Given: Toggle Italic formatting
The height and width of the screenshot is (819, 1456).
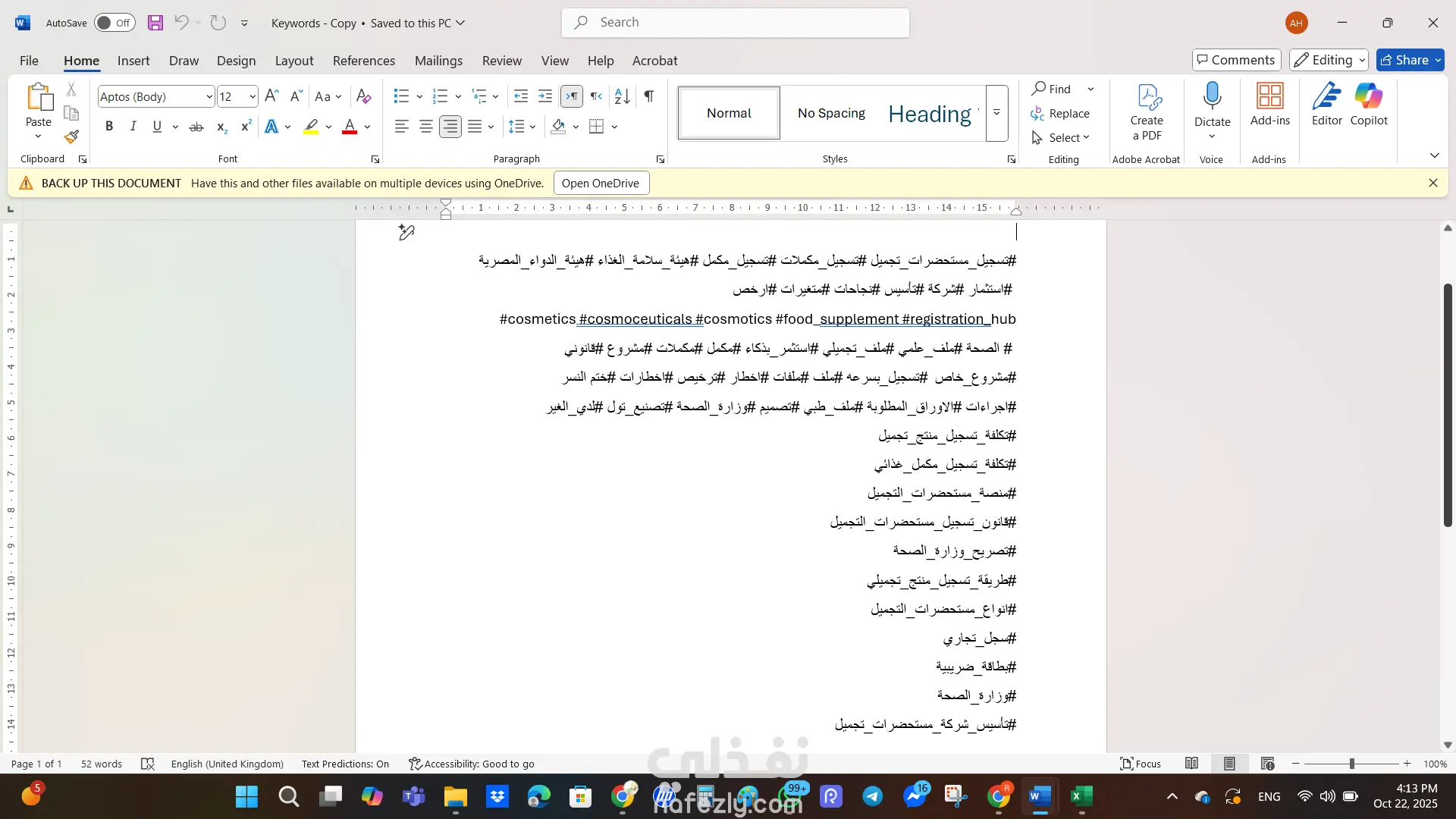Looking at the screenshot, I should tap(133, 127).
